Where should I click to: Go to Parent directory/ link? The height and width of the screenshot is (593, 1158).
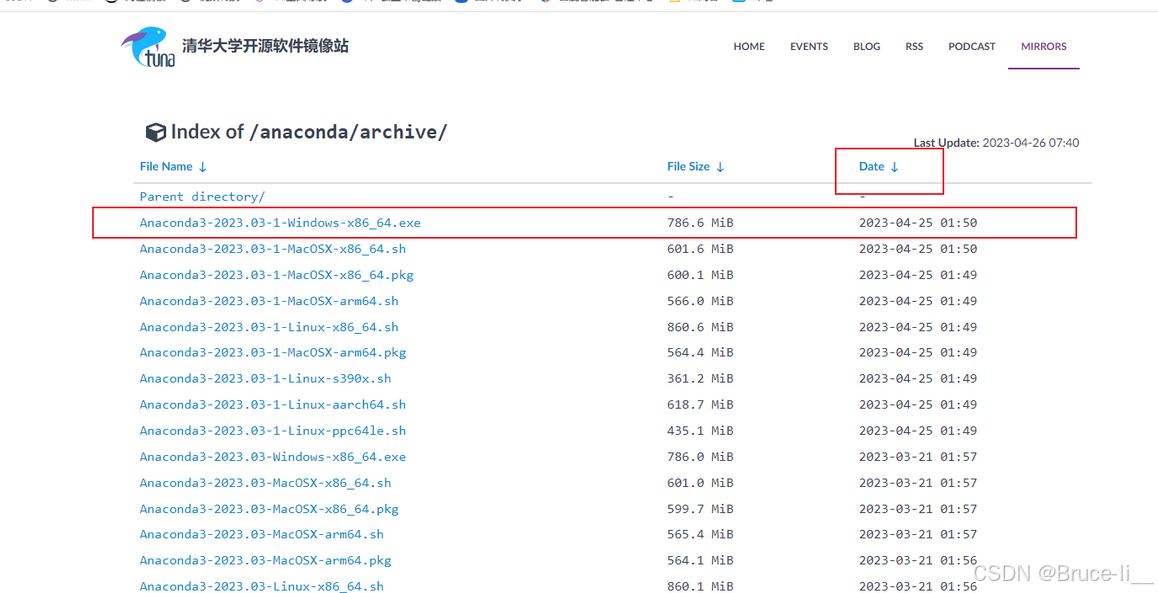tap(202, 196)
